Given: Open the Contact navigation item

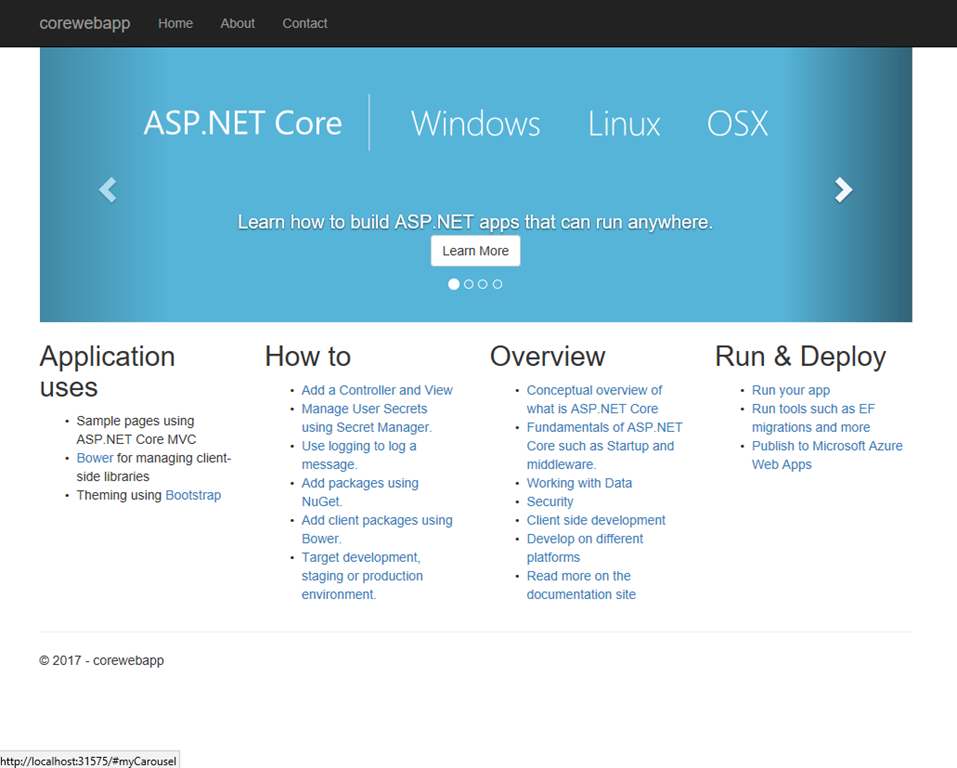Looking at the screenshot, I should click(x=305, y=23).
